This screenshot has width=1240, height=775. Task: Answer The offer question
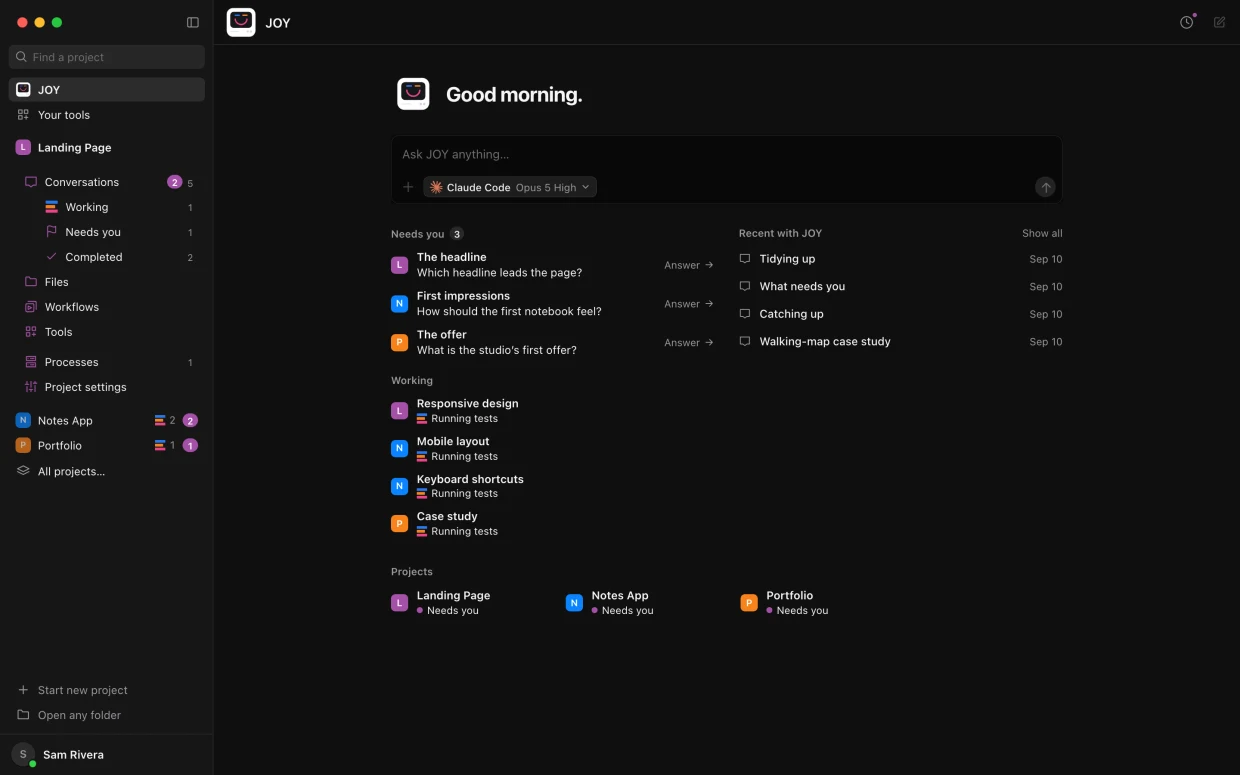coord(689,342)
